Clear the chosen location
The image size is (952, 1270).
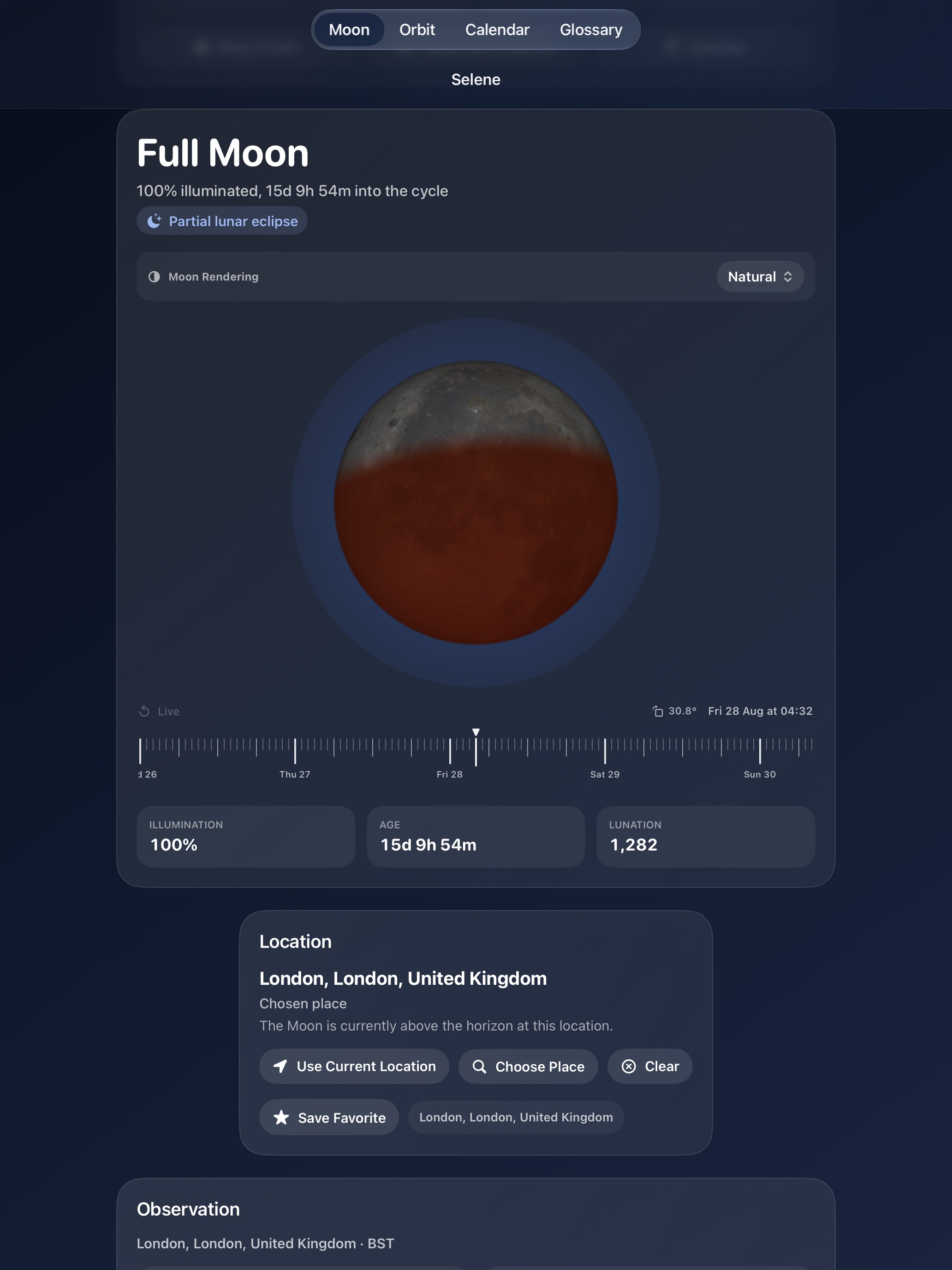click(650, 1066)
